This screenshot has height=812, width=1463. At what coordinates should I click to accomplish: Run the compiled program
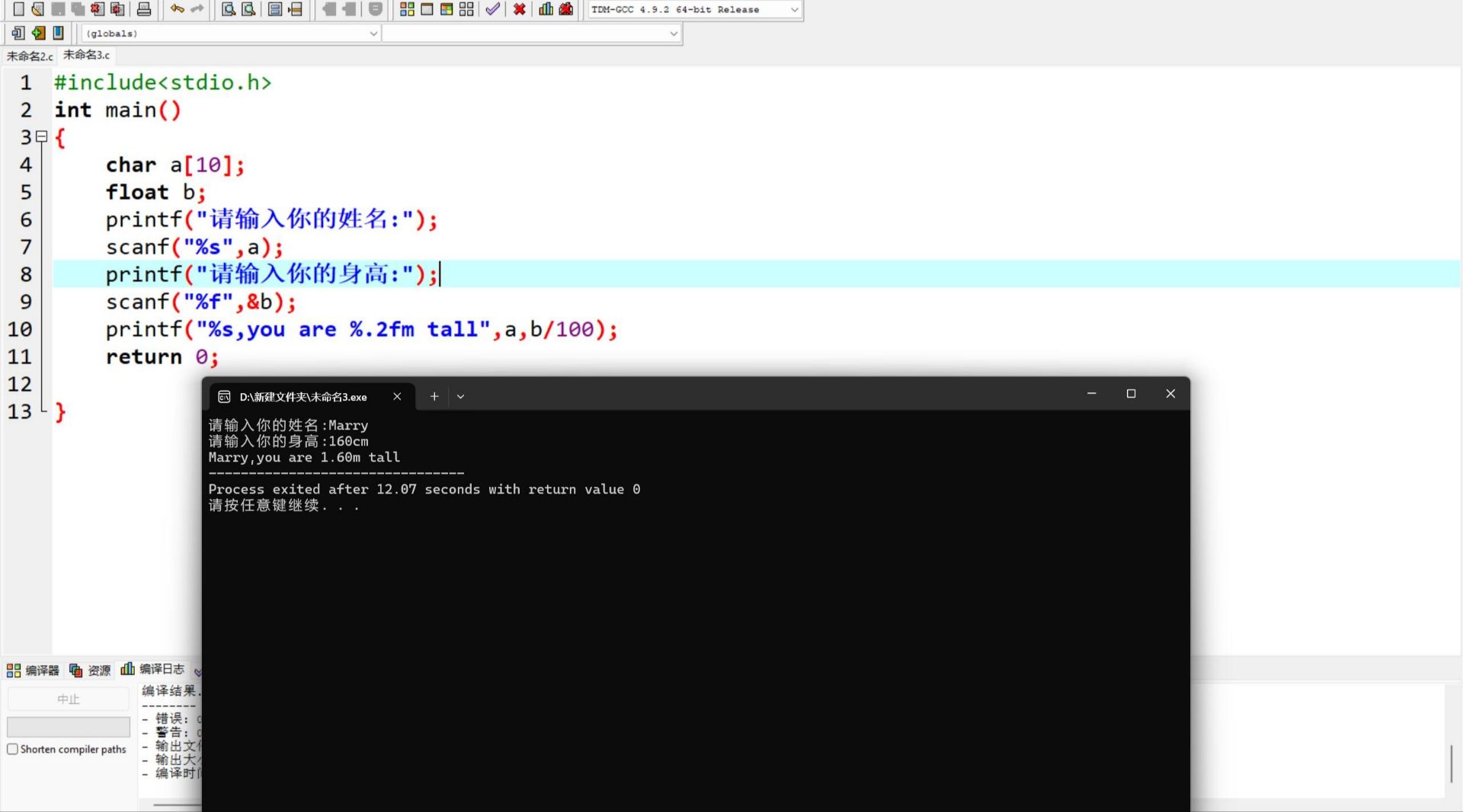(427, 9)
